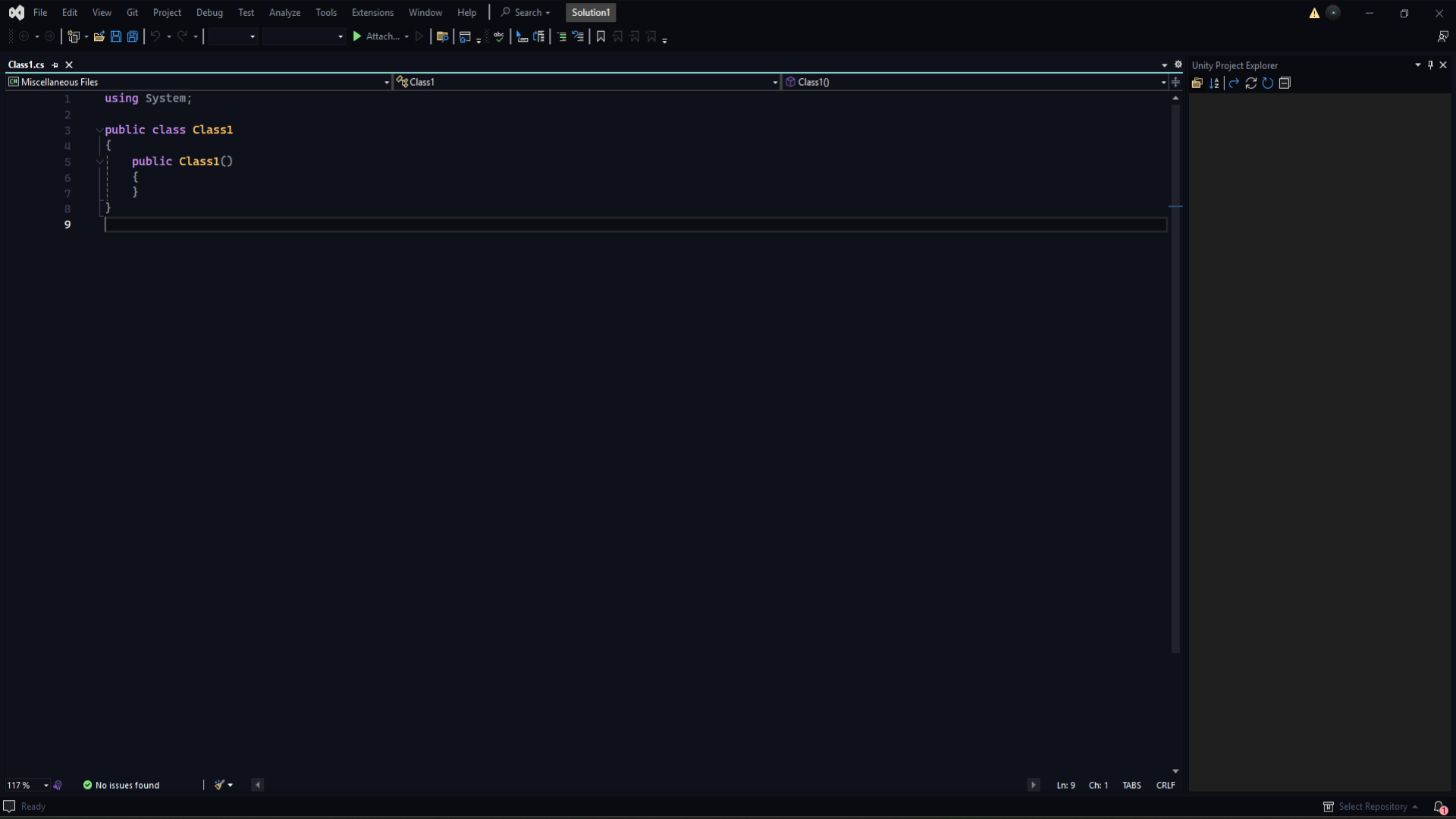
Task: Click the first bookmark icon in toolbar
Action: (x=601, y=36)
